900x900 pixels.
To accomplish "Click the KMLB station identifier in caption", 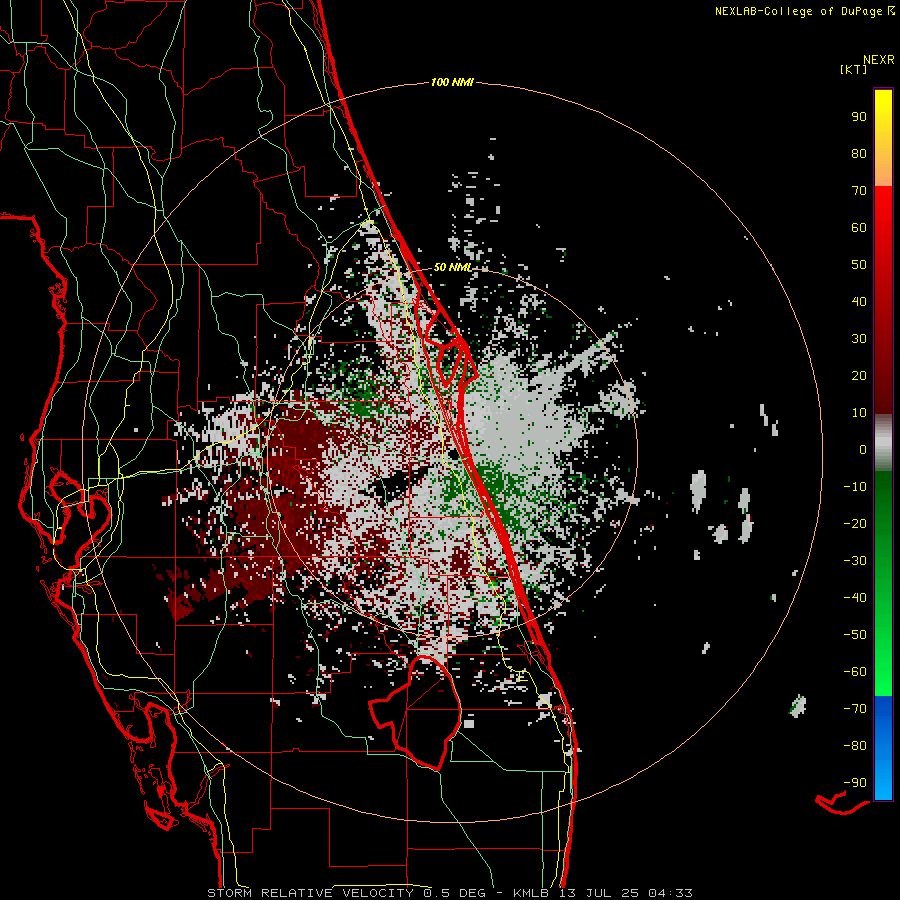I will pyautogui.click(x=531, y=893).
